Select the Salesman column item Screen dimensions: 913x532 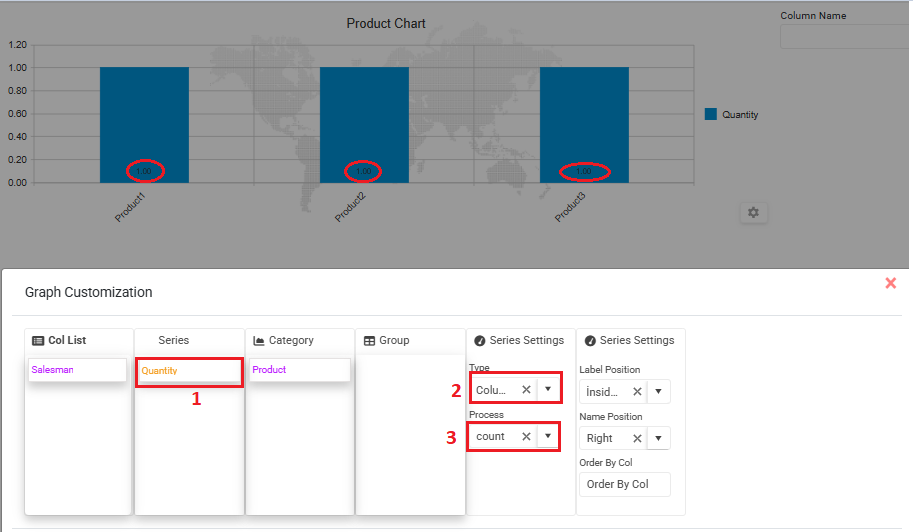point(78,370)
